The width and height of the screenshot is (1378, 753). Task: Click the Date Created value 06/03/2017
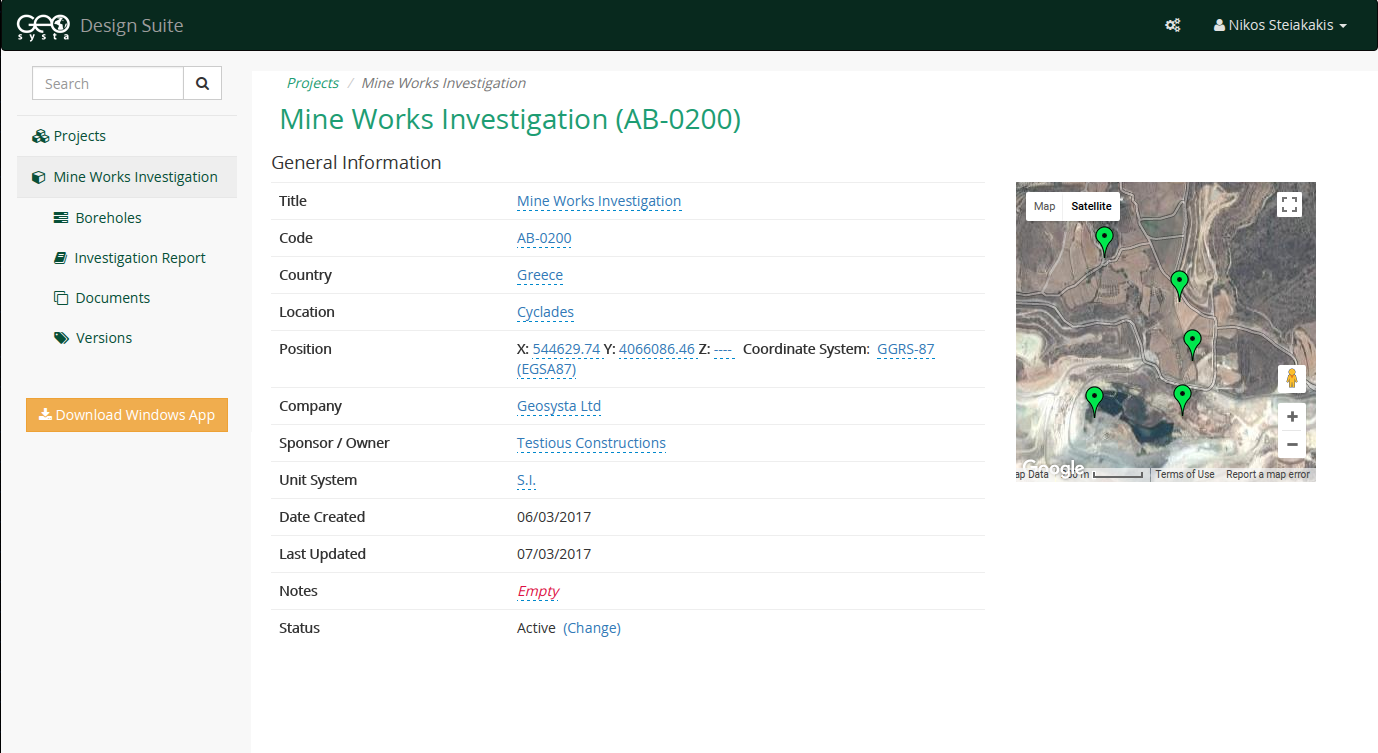pyautogui.click(x=554, y=517)
